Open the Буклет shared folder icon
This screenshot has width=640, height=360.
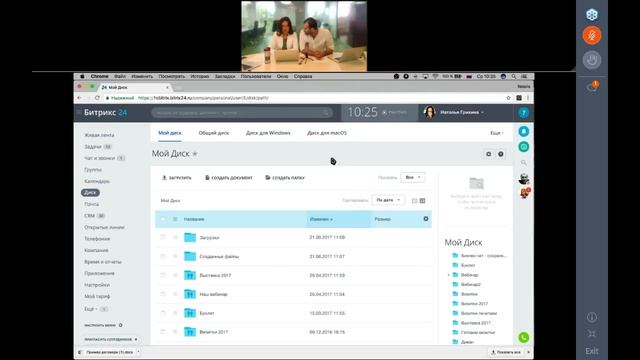190,313
